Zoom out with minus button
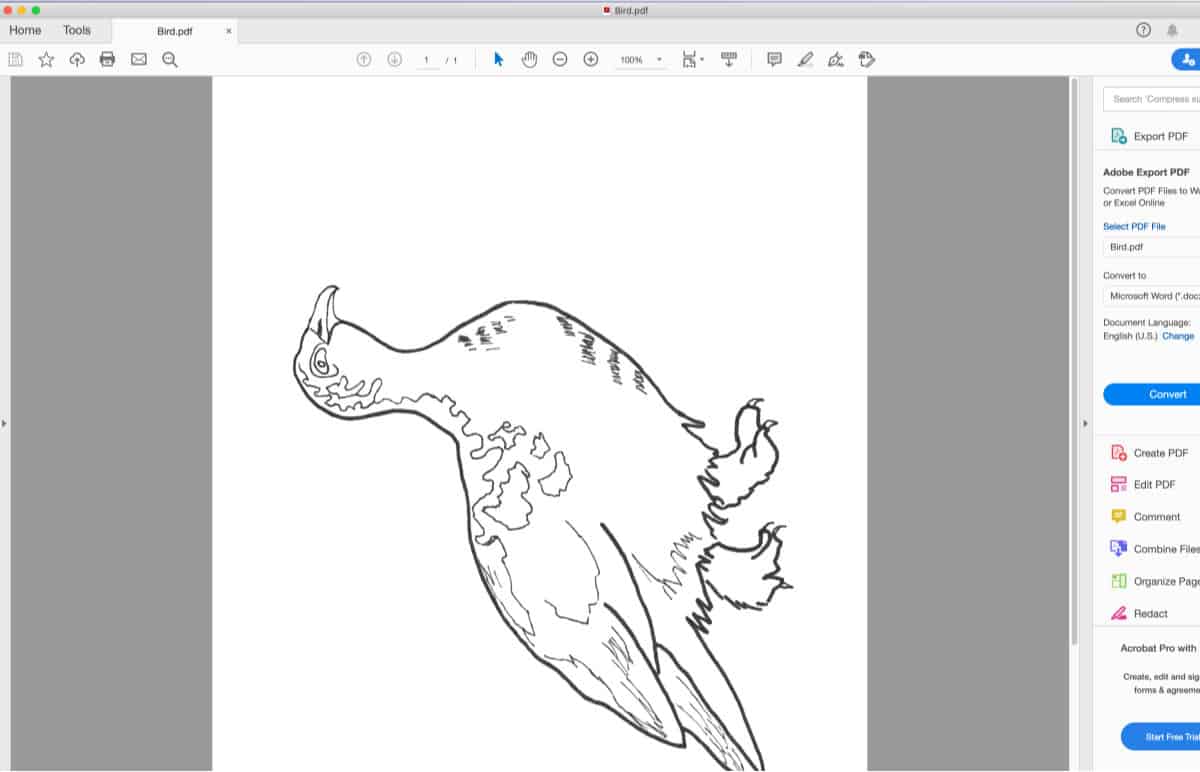Image resolution: width=1200 pixels, height=772 pixels. (x=560, y=60)
